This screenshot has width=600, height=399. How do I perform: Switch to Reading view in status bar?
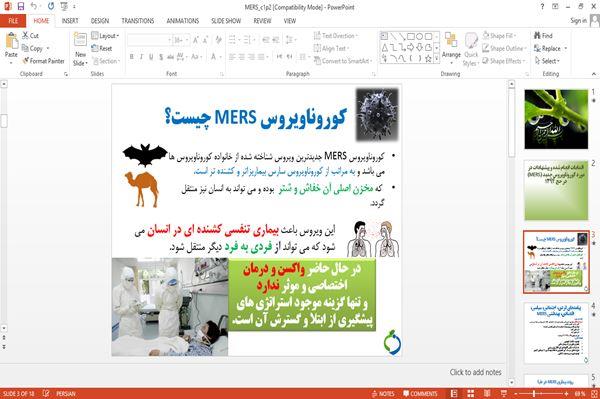[487, 394]
